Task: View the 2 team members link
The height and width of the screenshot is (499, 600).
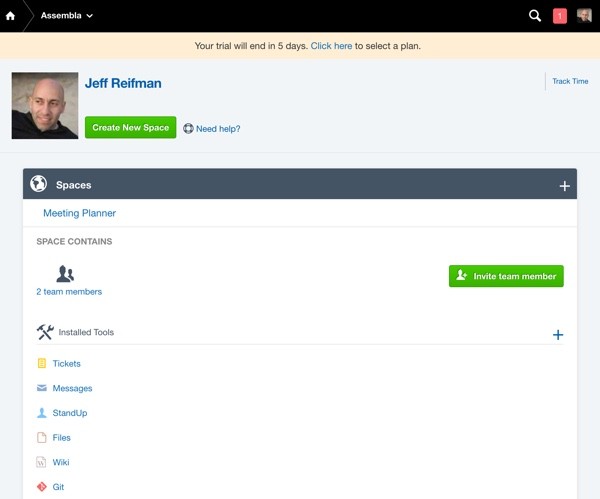Action: [x=69, y=292]
